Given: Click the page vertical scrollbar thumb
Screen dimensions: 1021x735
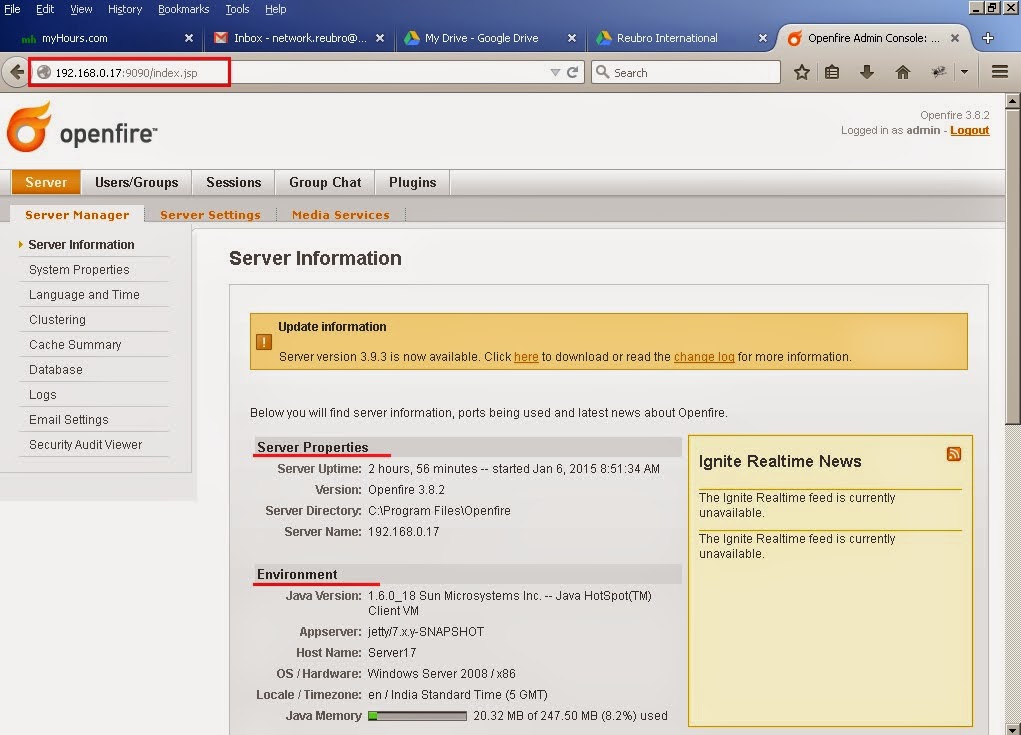Looking at the screenshot, I should pyautogui.click(x=1013, y=266).
